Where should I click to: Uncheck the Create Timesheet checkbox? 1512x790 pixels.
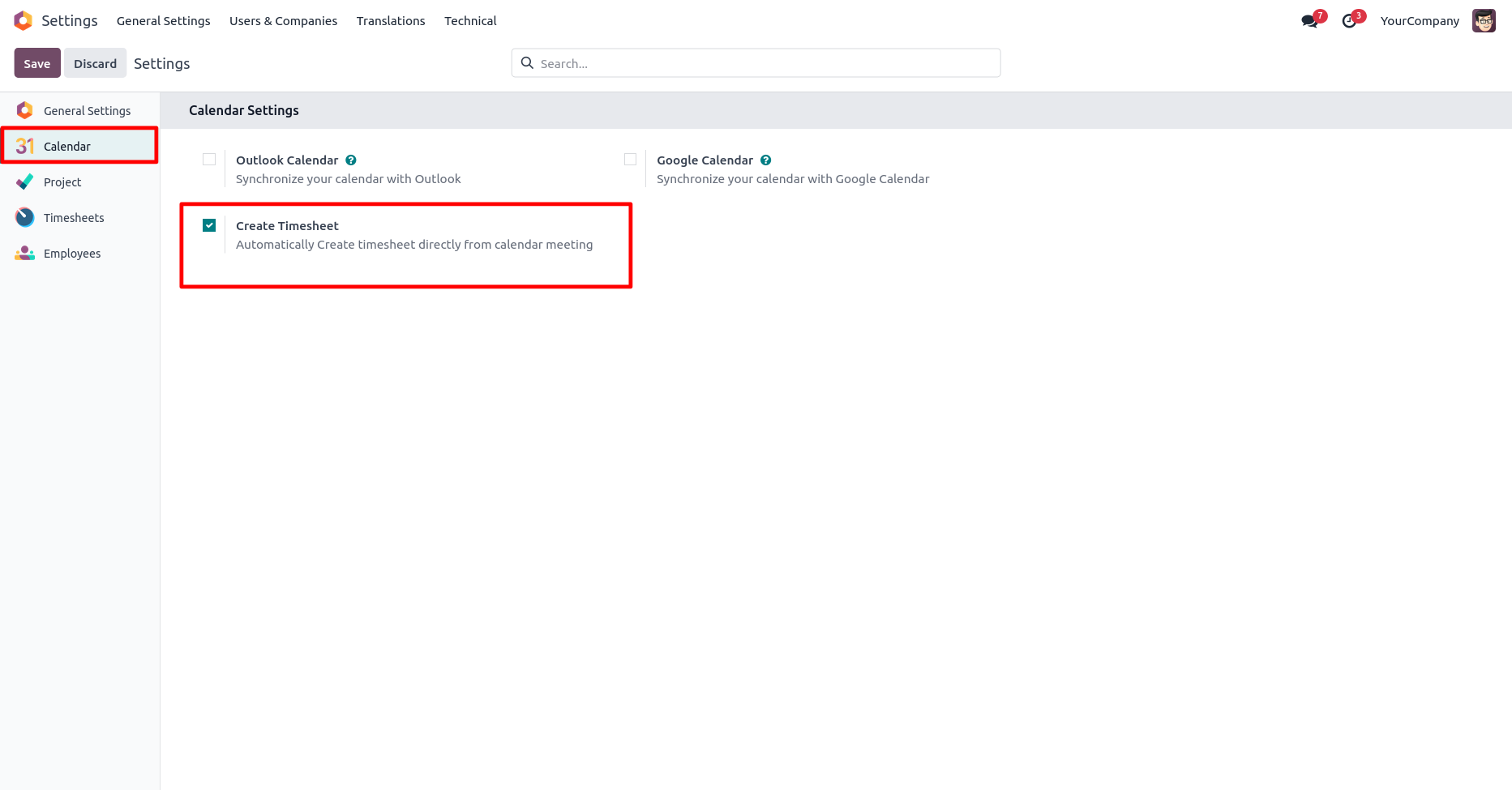point(209,225)
